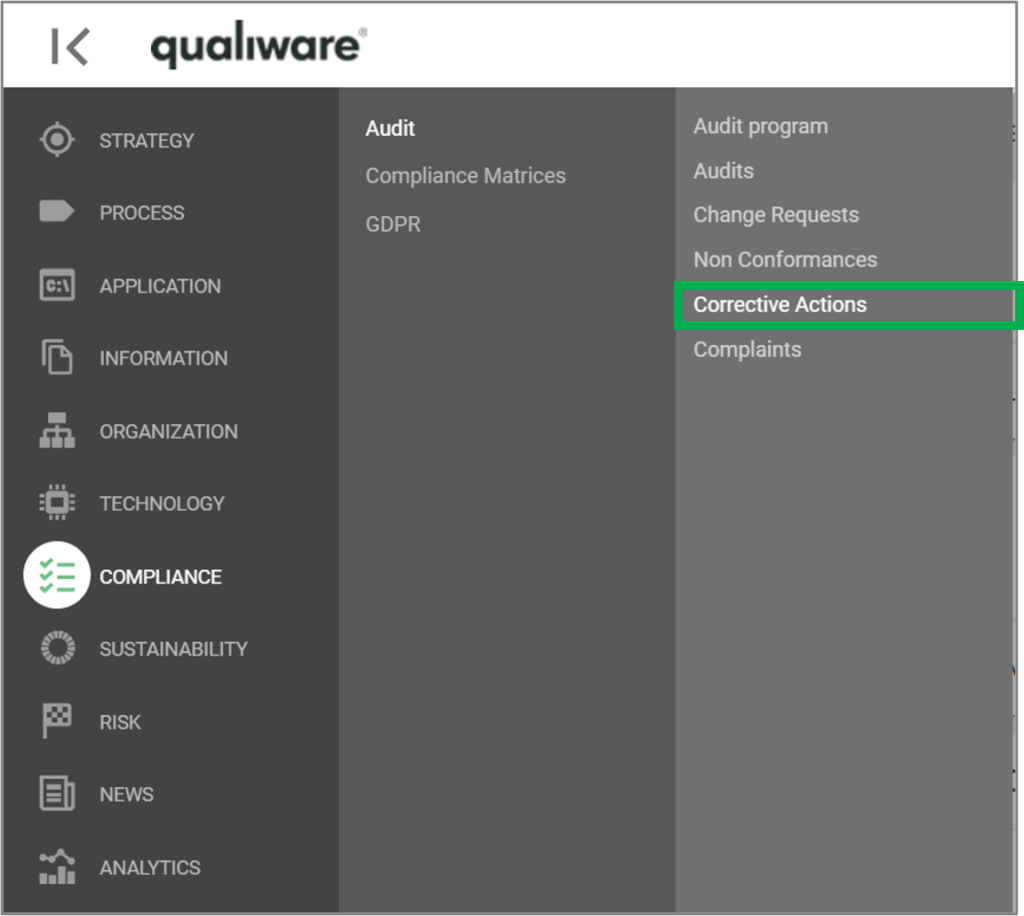
Task: Open the GDPR menu entry
Action: [392, 224]
